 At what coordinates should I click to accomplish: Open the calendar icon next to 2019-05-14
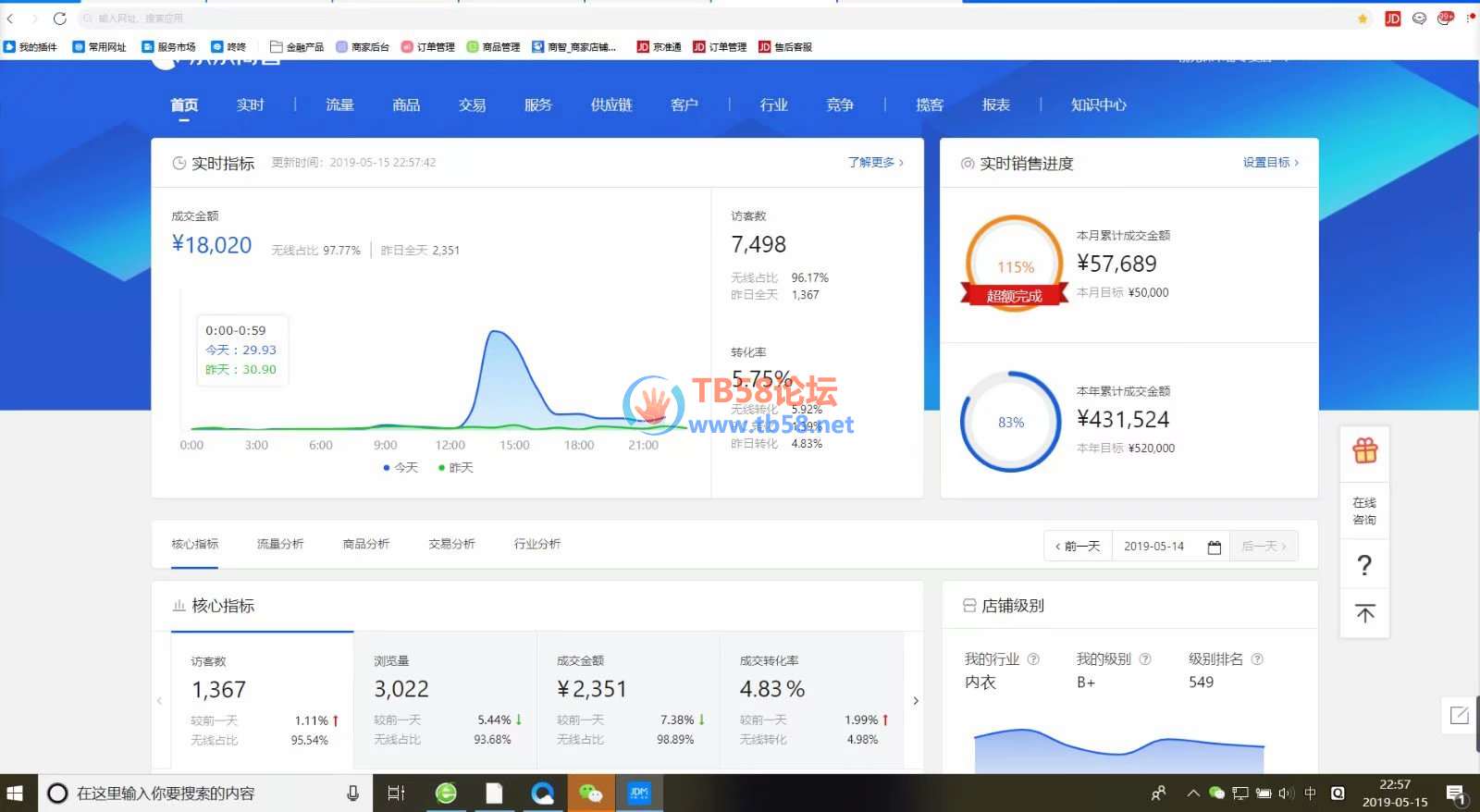(x=1215, y=547)
